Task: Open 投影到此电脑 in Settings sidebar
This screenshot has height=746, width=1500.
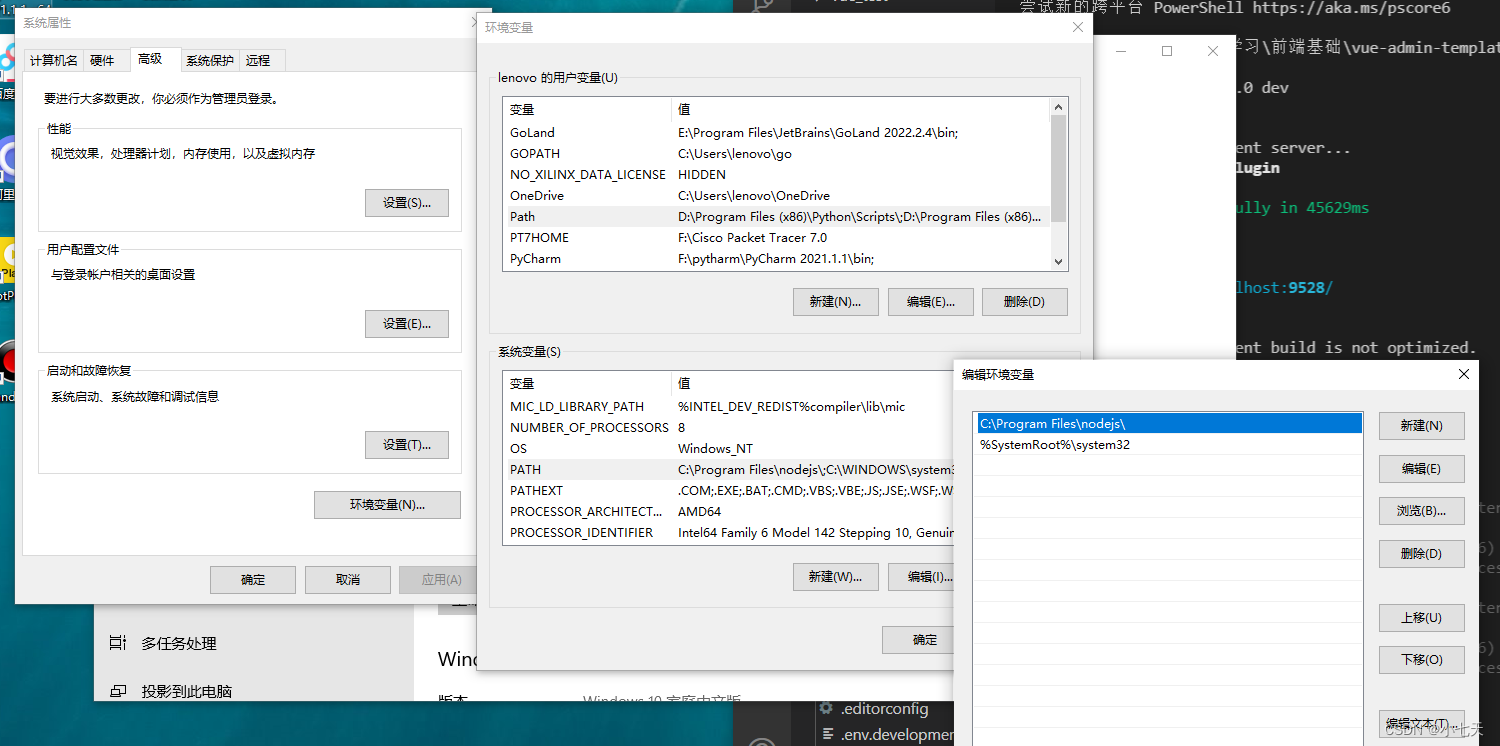Action: (186, 691)
